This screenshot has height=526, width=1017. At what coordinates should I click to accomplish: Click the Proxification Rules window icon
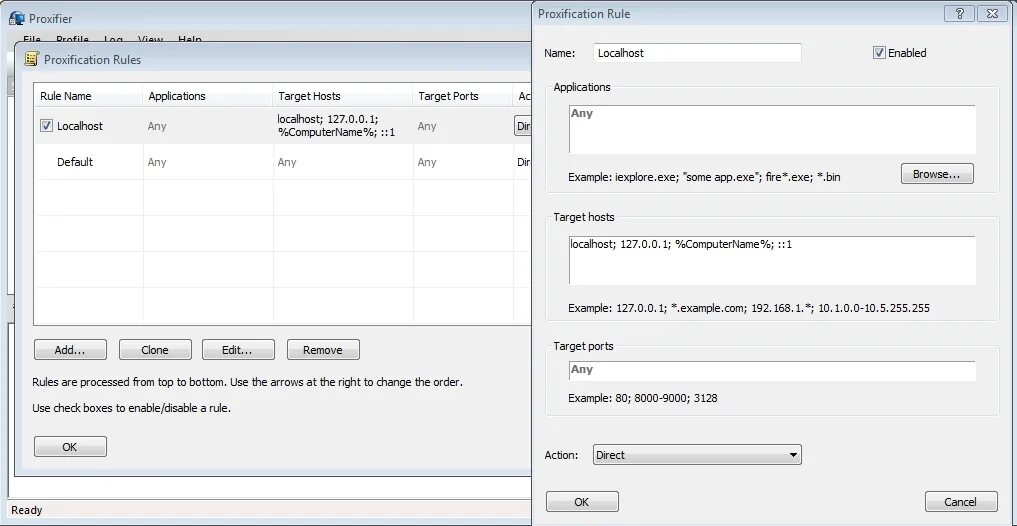click(x=31, y=59)
